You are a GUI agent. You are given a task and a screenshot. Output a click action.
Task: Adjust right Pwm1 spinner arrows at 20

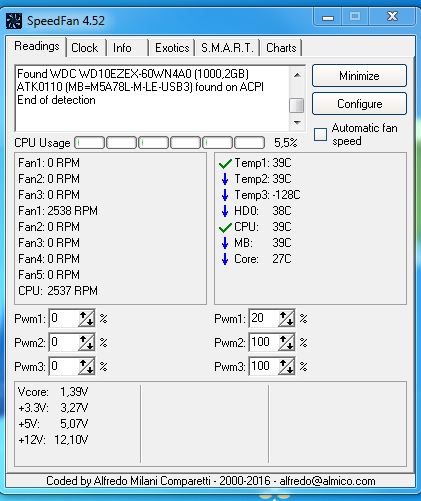tap(286, 319)
